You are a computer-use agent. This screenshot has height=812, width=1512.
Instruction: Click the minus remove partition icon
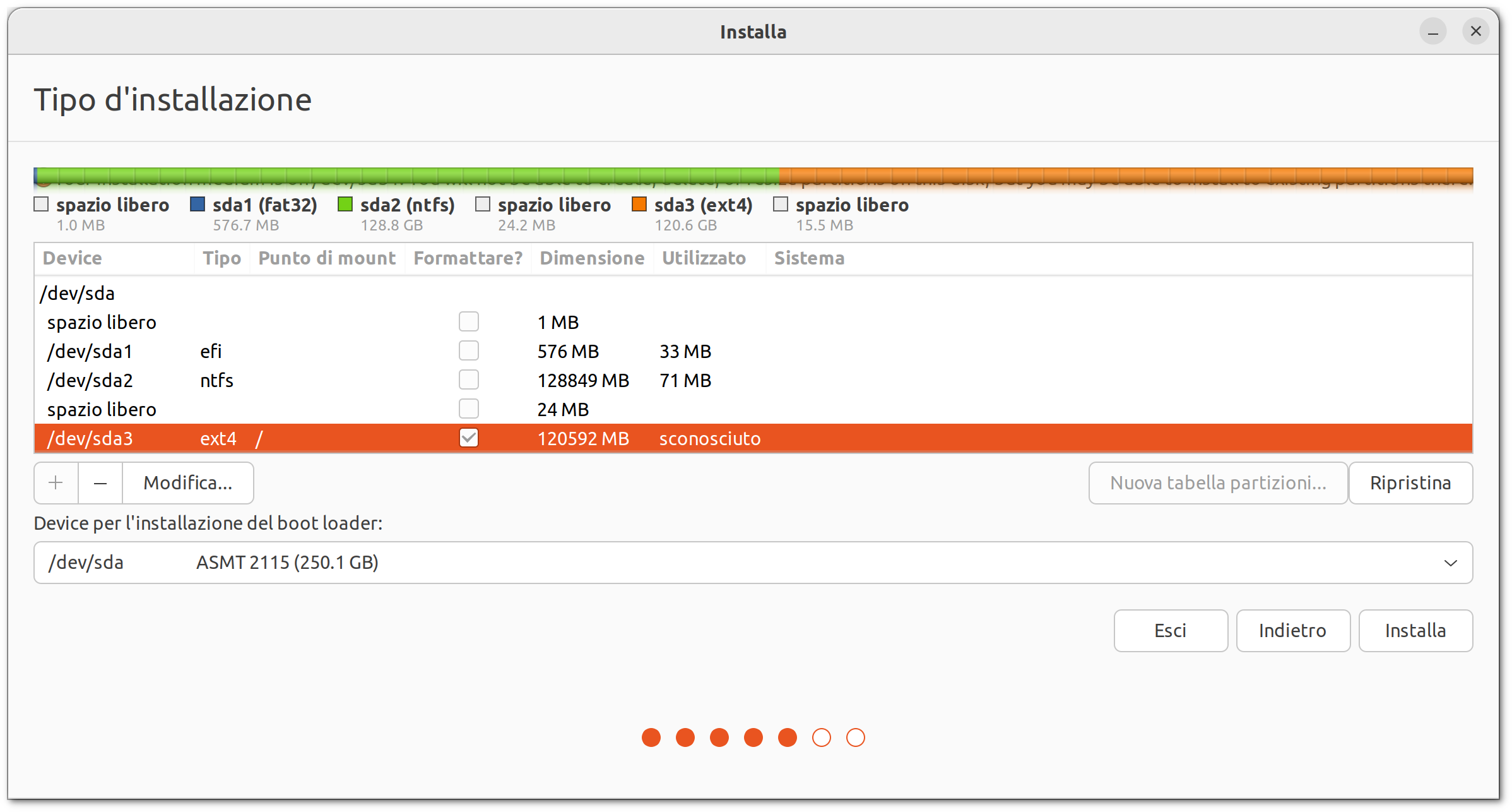(100, 483)
